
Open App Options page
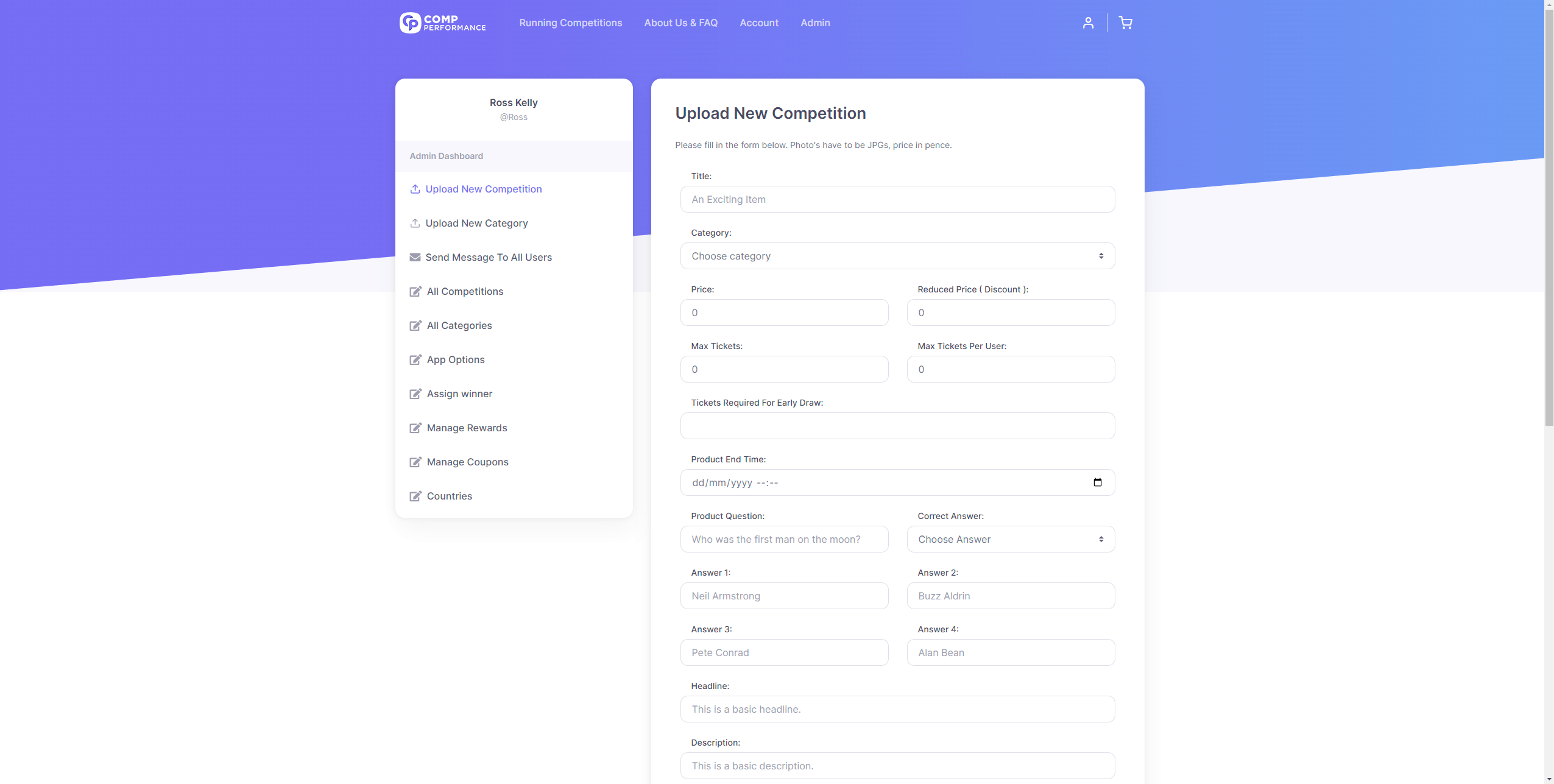pyautogui.click(x=456, y=359)
